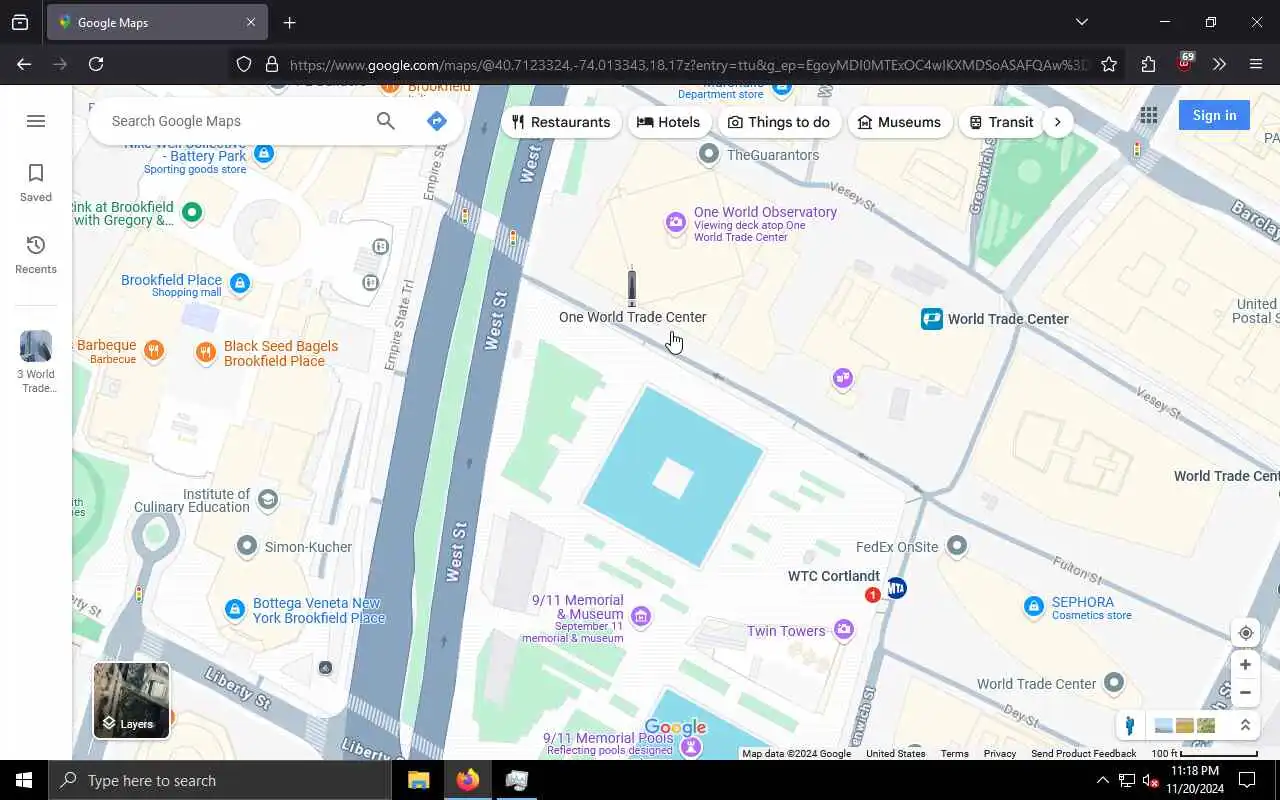Zoom in with the plus button
The height and width of the screenshot is (800, 1280).
point(1245,664)
